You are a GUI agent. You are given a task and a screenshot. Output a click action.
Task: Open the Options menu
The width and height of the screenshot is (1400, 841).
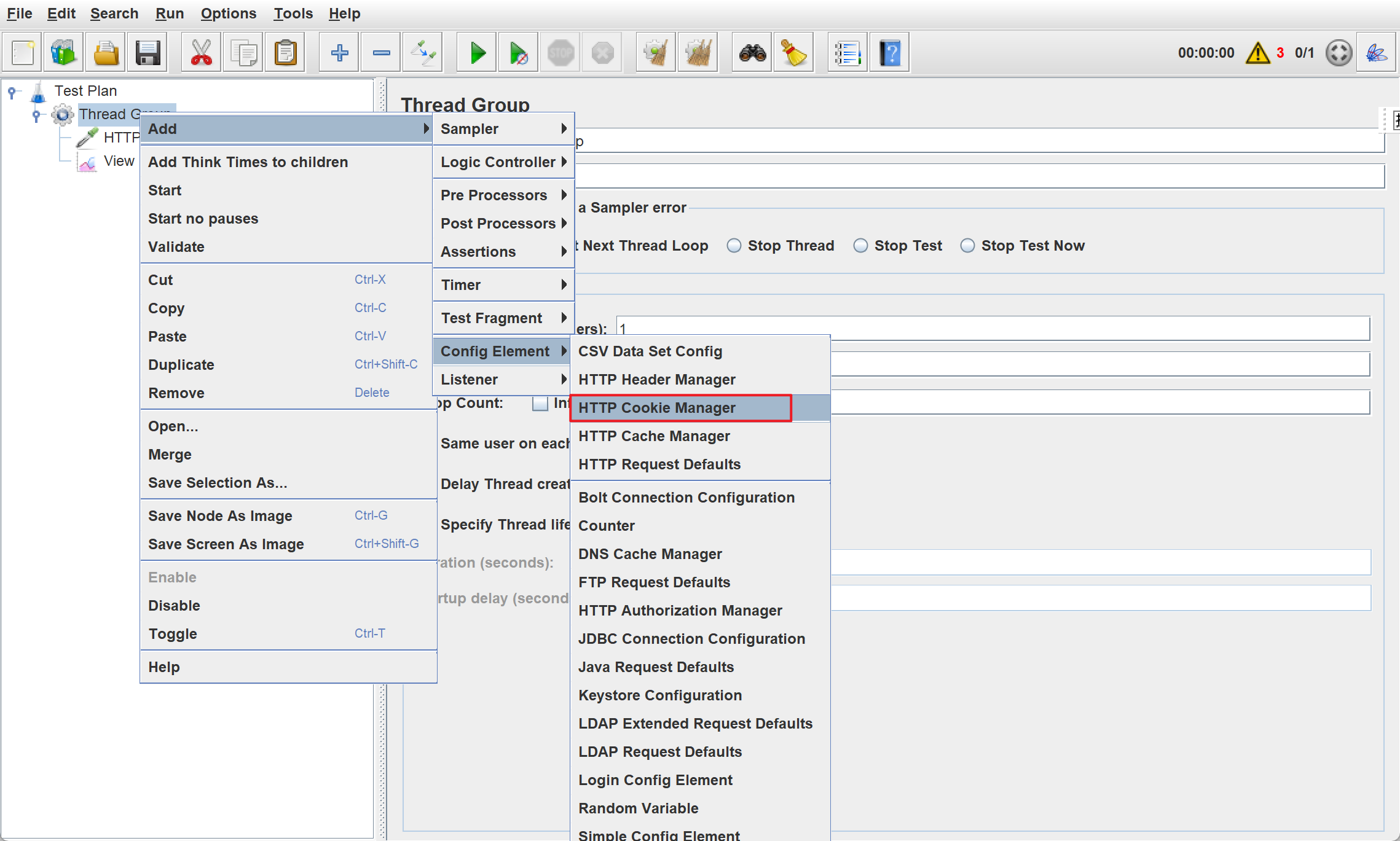[228, 14]
